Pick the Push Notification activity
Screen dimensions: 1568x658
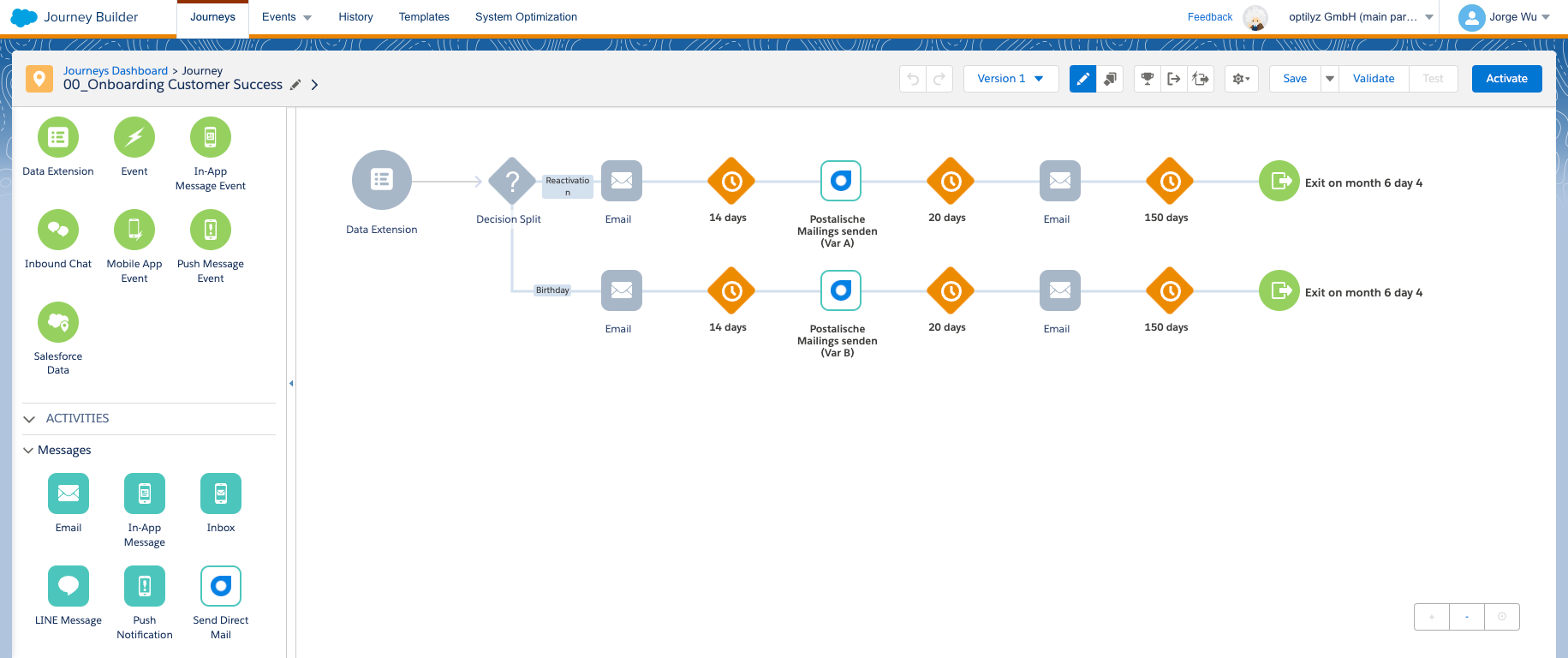(145, 586)
